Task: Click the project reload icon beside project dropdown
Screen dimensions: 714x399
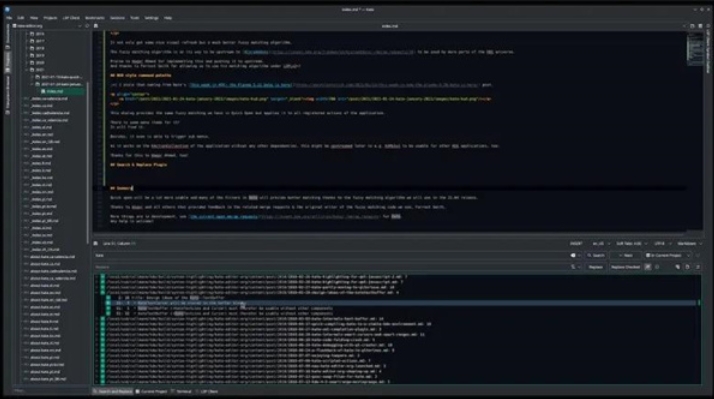Action: point(87,26)
